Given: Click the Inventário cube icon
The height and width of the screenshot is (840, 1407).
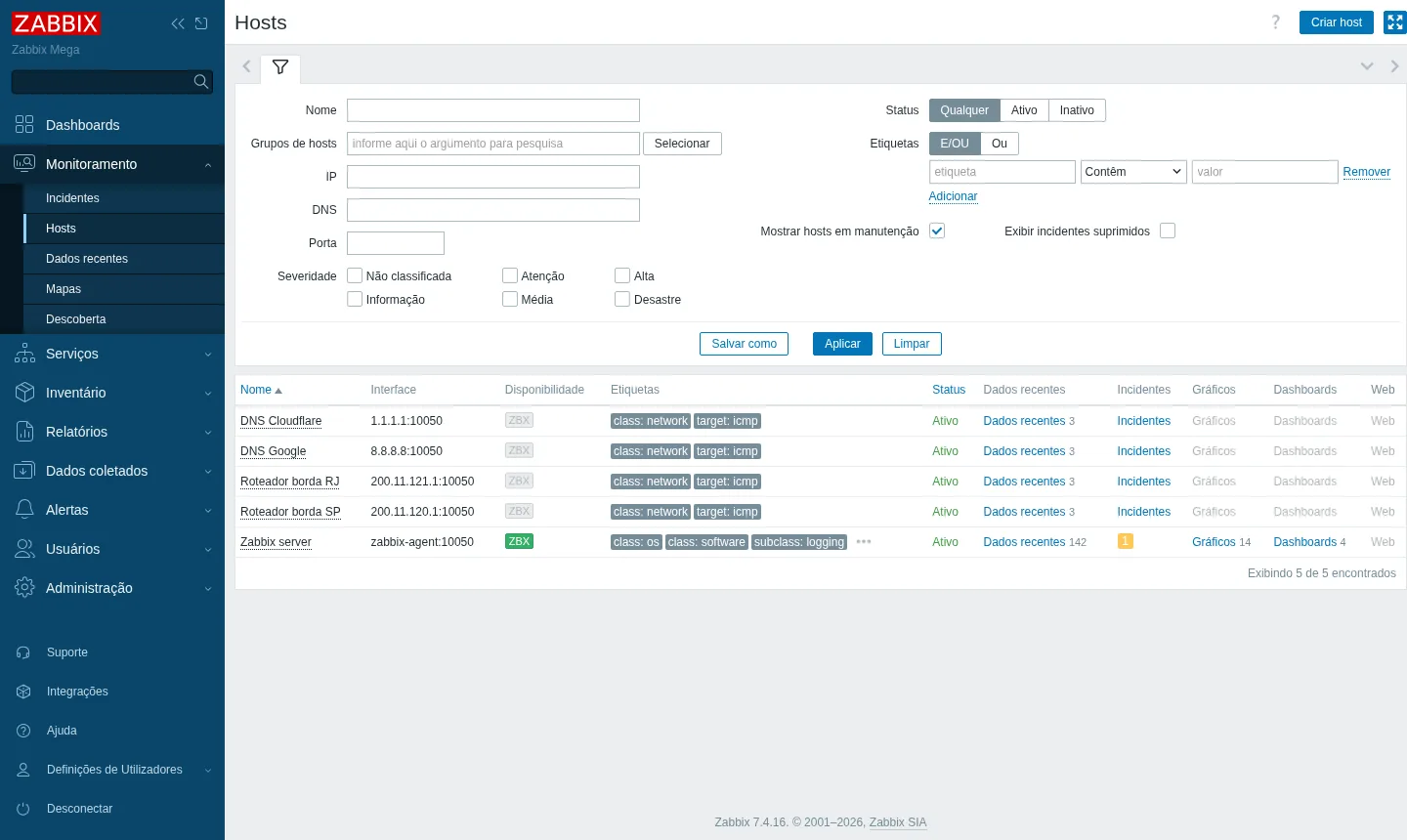Looking at the screenshot, I should pos(24,393).
